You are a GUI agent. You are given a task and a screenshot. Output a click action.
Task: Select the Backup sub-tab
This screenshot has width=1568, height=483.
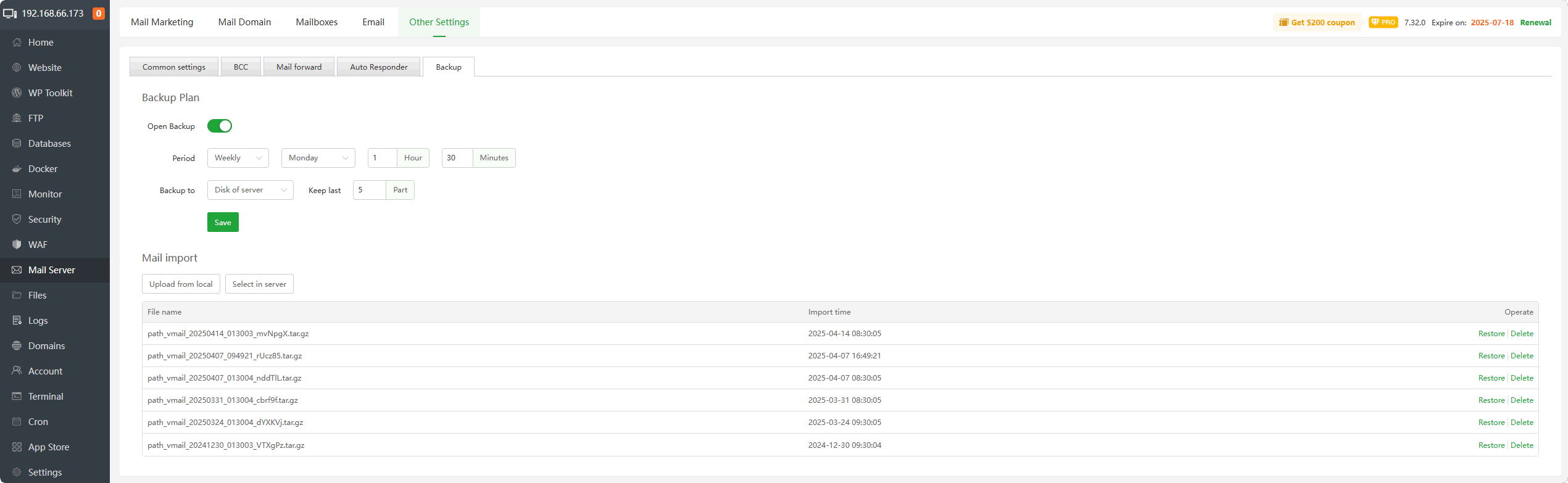click(x=449, y=67)
